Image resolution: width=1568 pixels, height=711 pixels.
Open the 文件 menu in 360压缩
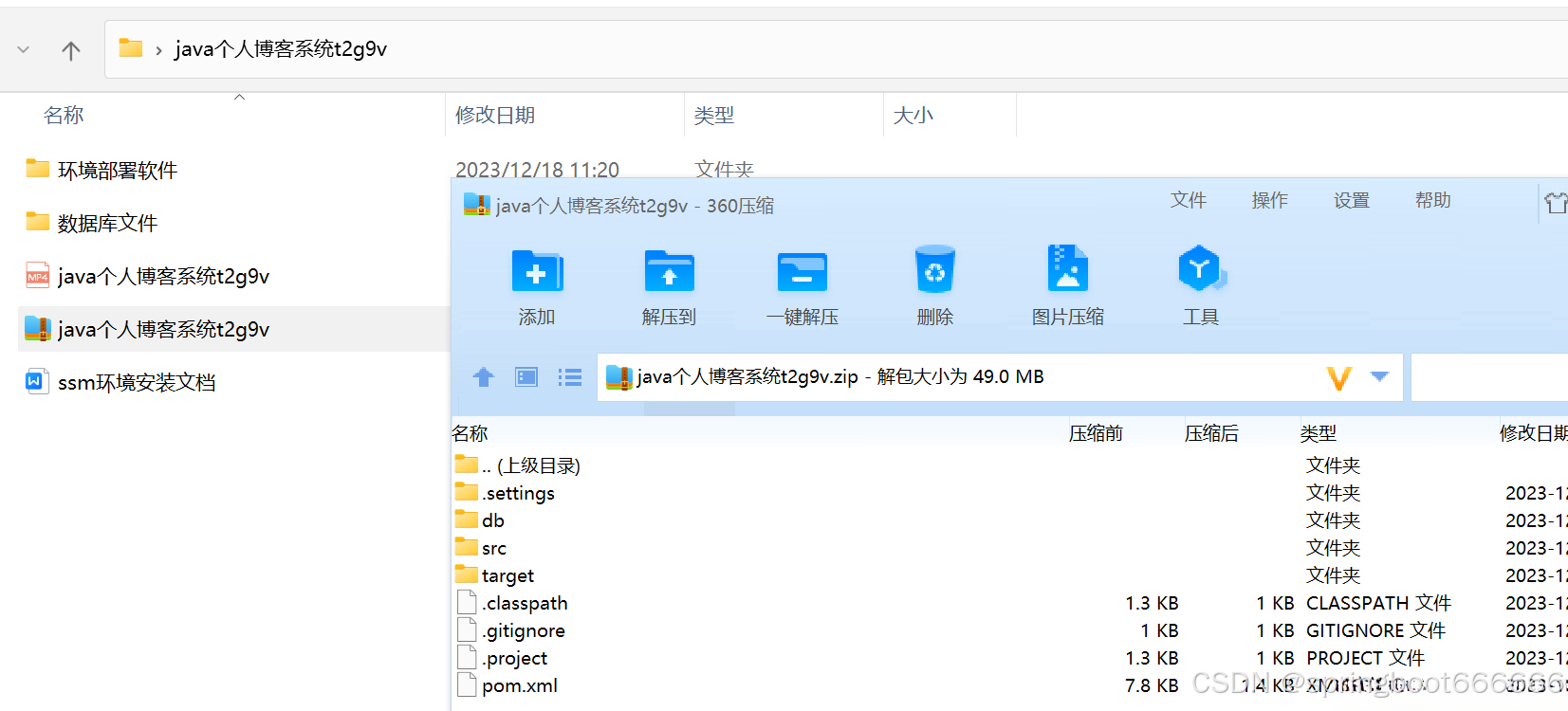pos(1189,200)
